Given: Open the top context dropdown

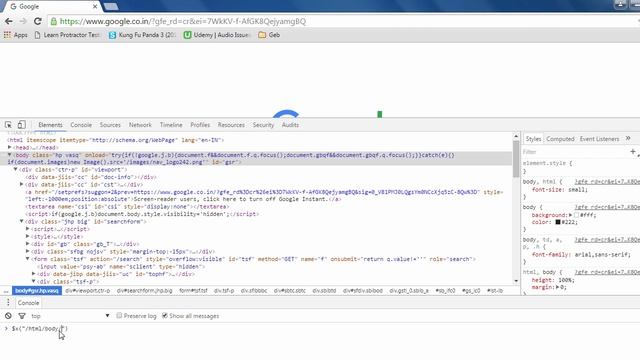Looking at the screenshot, I should click(x=70, y=316).
